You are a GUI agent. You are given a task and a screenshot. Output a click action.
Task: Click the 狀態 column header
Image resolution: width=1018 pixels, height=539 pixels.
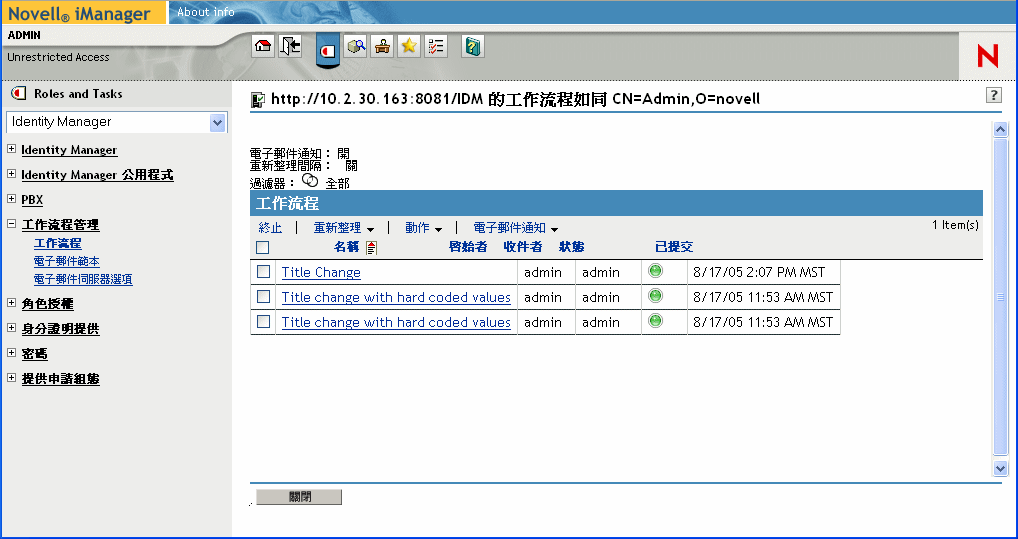[x=571, y=247]
